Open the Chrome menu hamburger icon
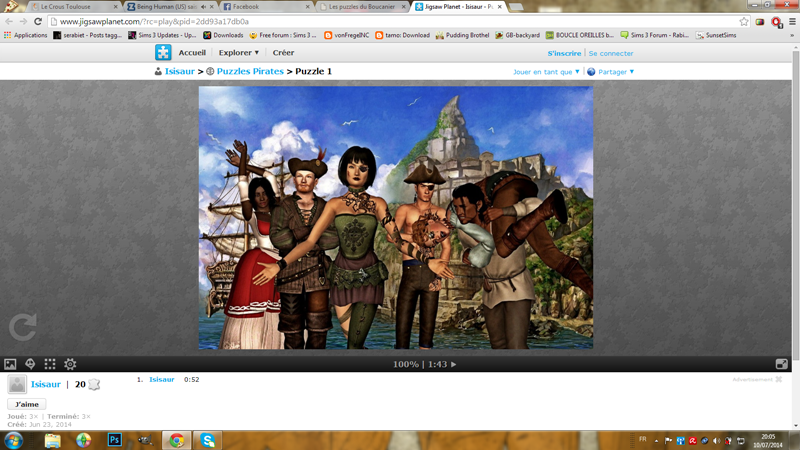Image resolution: width=800 pixels, height=450 pixels. tap(792, 21)
